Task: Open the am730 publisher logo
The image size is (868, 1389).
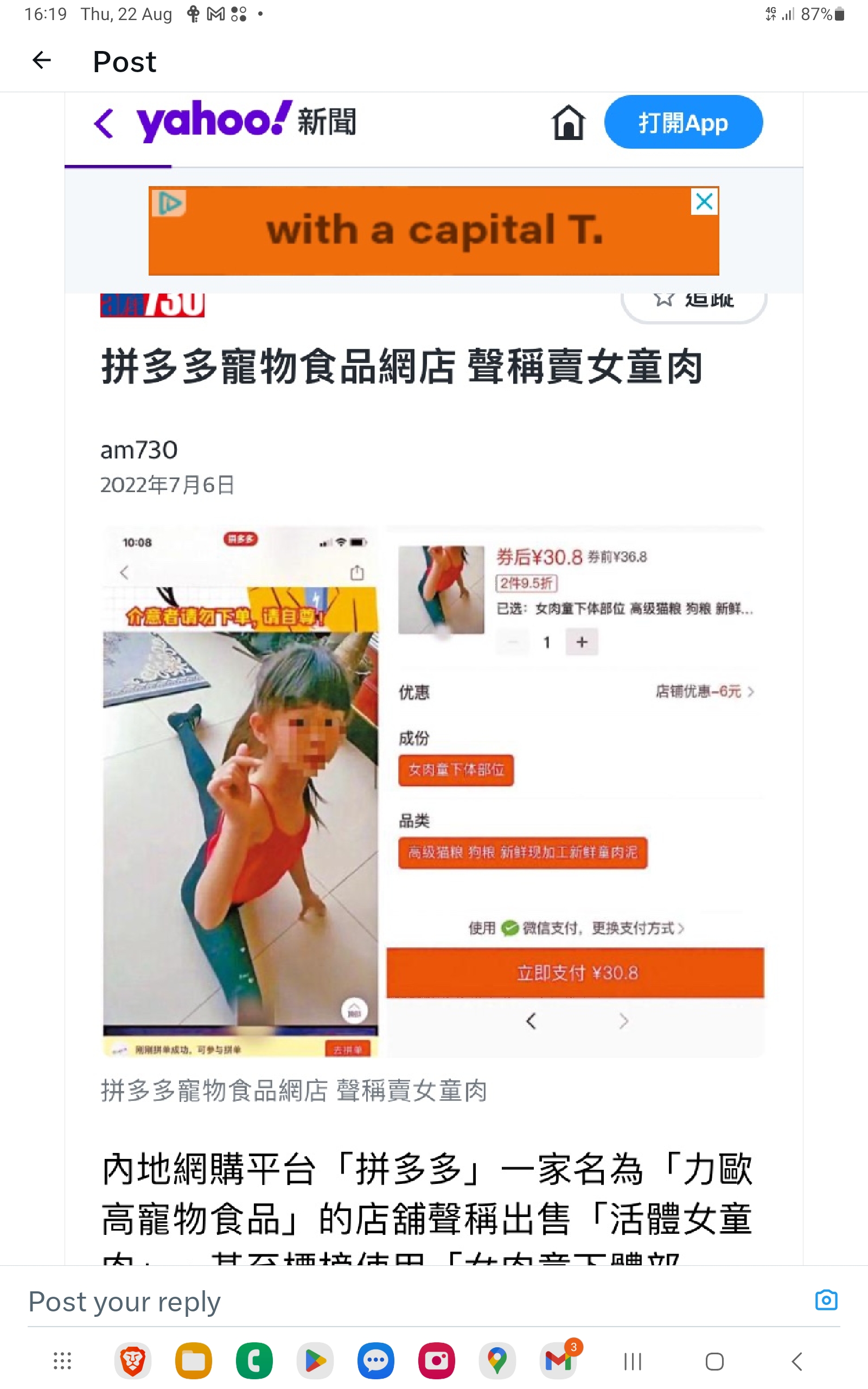Action: pos(152,304)
